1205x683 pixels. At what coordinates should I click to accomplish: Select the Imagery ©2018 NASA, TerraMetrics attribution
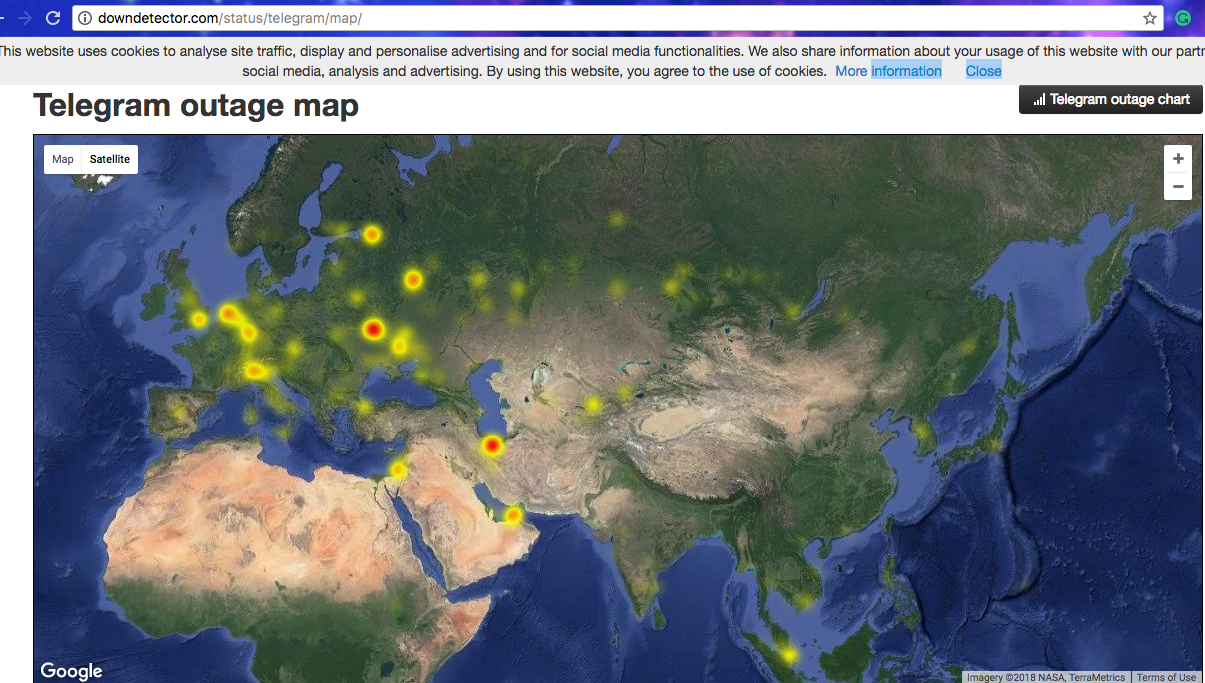tap(1046, 677)
